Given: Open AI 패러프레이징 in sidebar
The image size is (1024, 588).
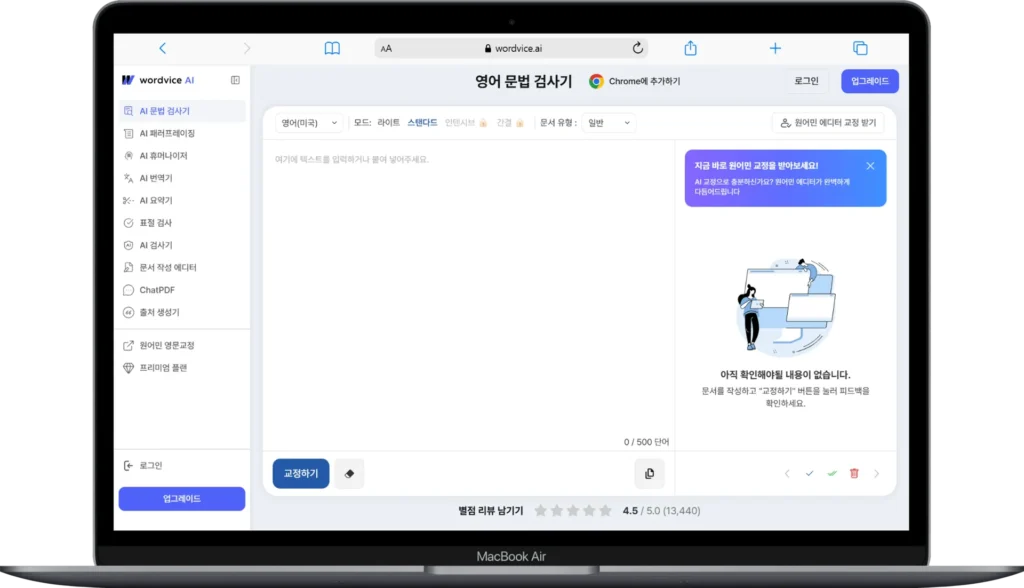Looking at the screenshot, I should (182, 133).
